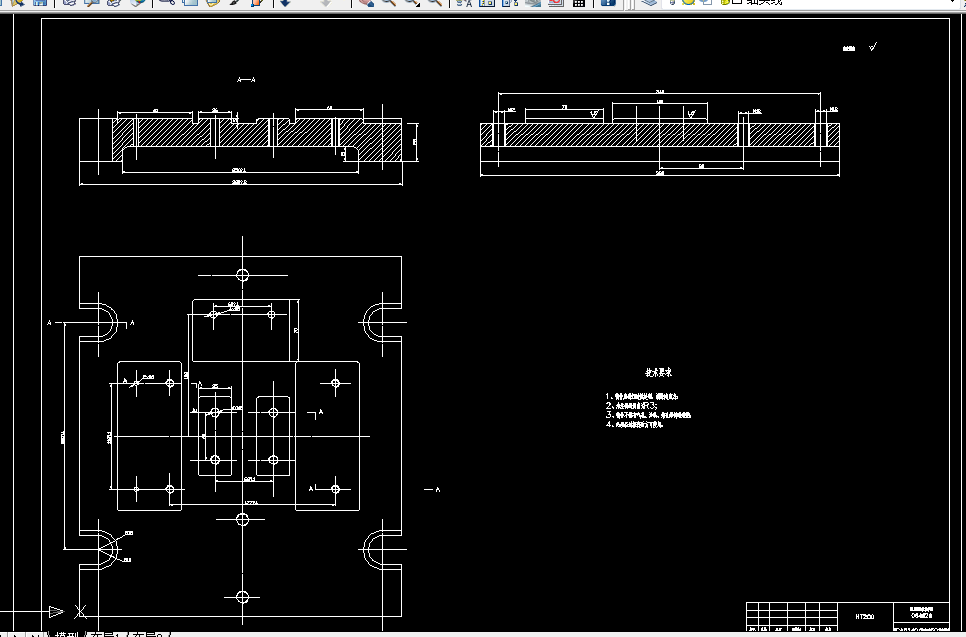Switch to the 模型 model tab

pos(67,634)
